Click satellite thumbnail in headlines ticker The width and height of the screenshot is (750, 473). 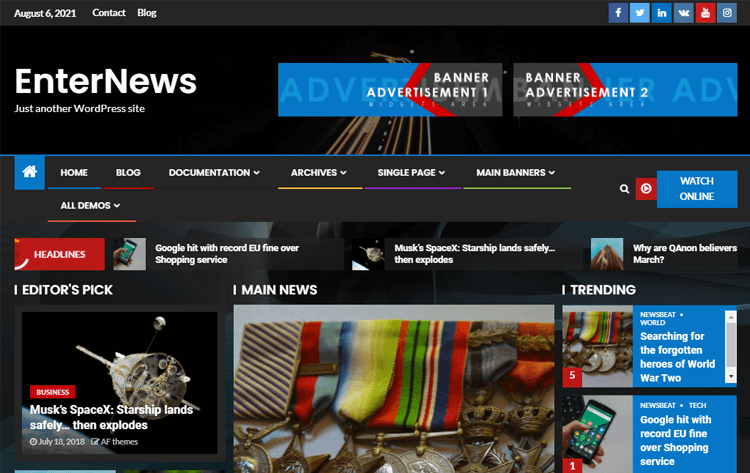[x=368, y=254]
